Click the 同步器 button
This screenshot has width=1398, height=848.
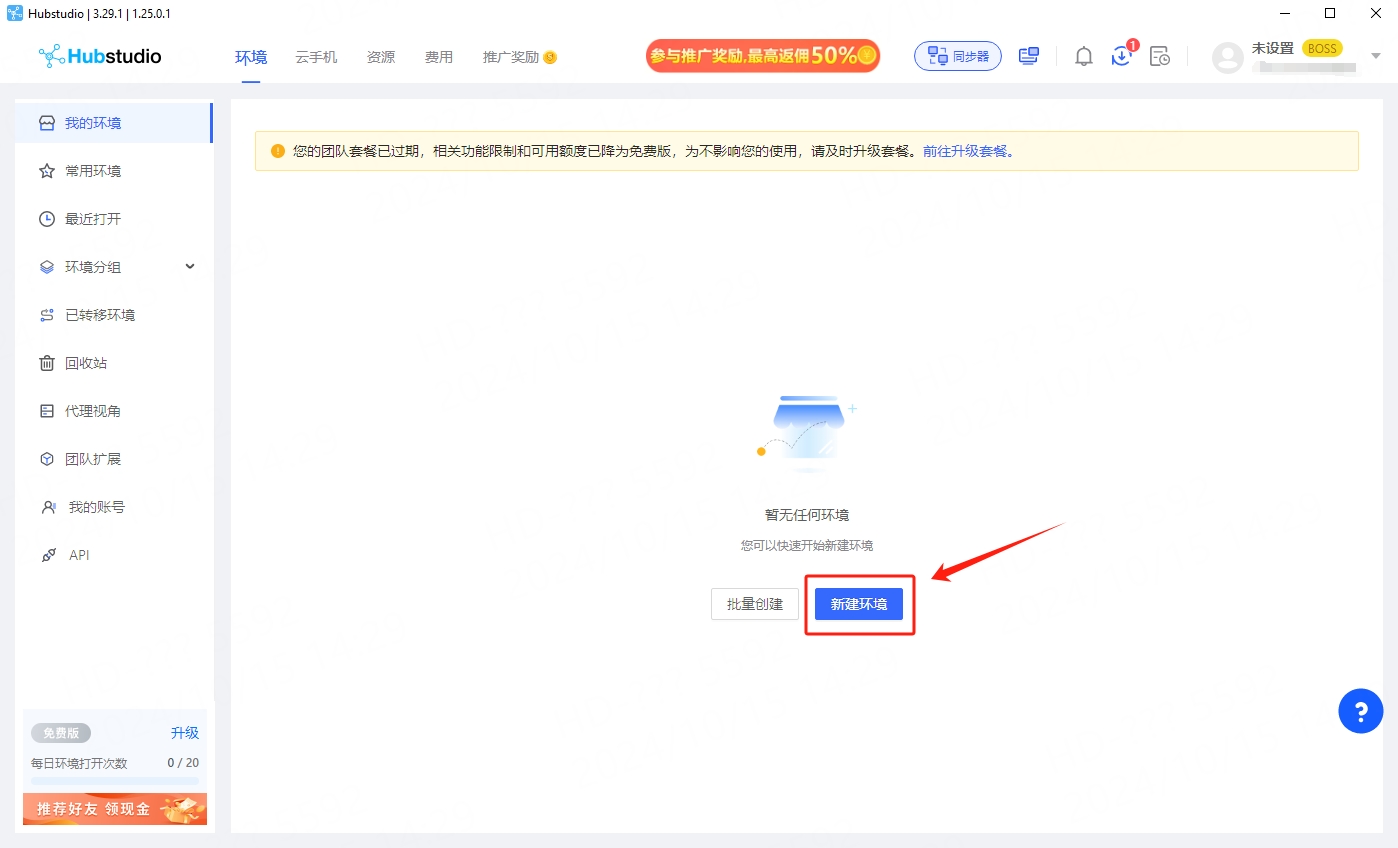tap(958, 57)
